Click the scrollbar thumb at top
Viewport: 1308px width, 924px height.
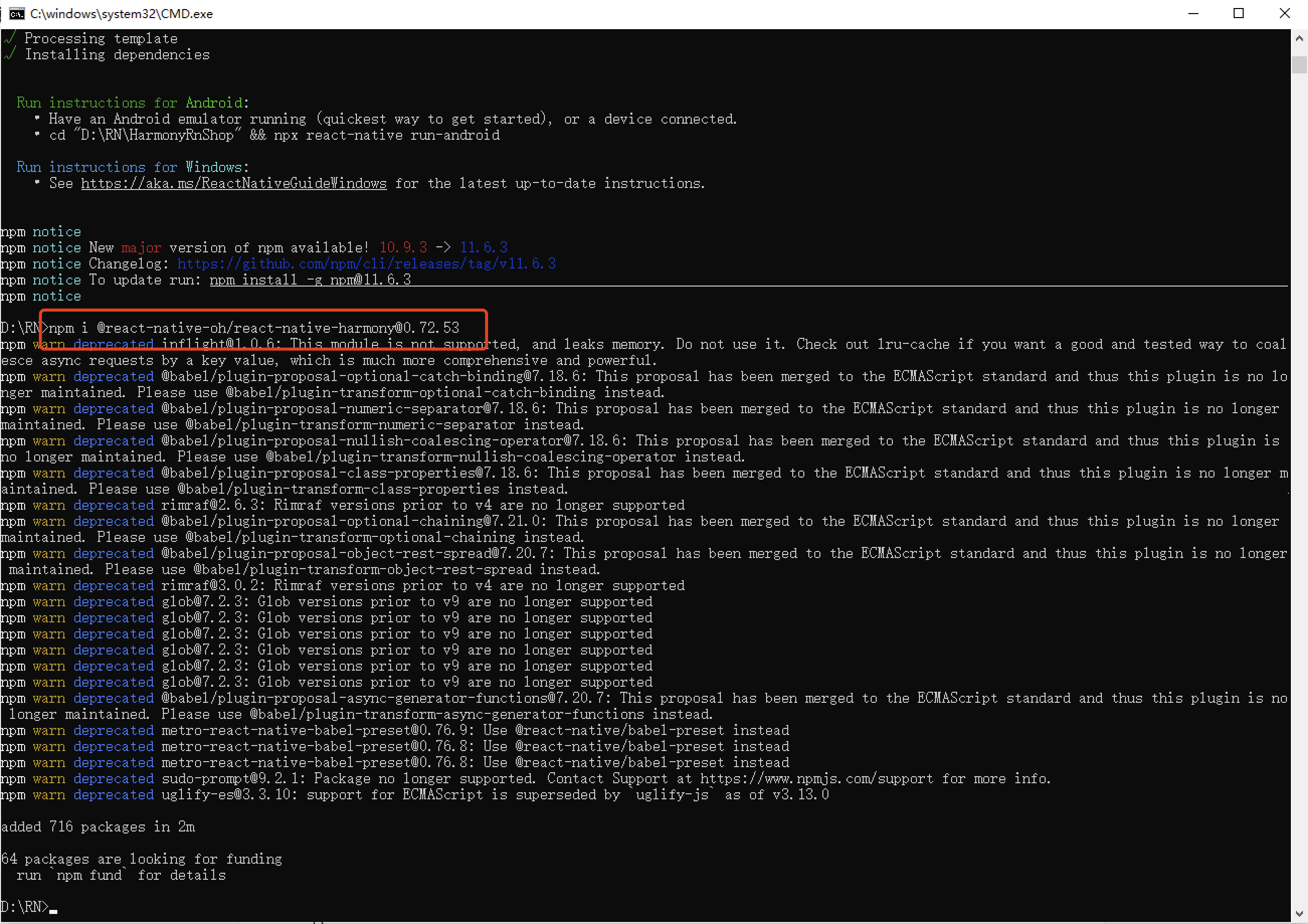click(x=1299, y=65)
